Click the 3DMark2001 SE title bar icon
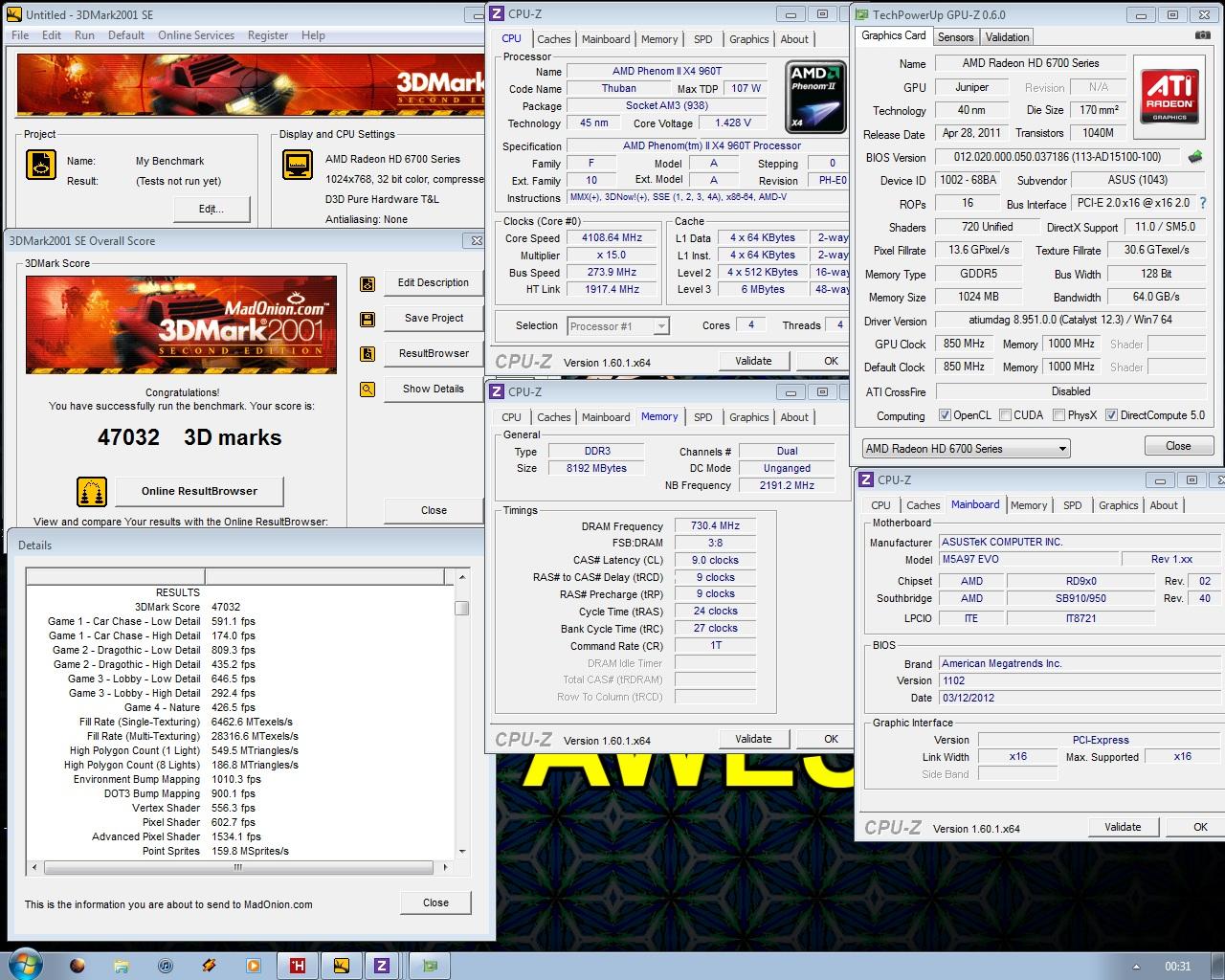1225x980 pixels. click(14, 14)
